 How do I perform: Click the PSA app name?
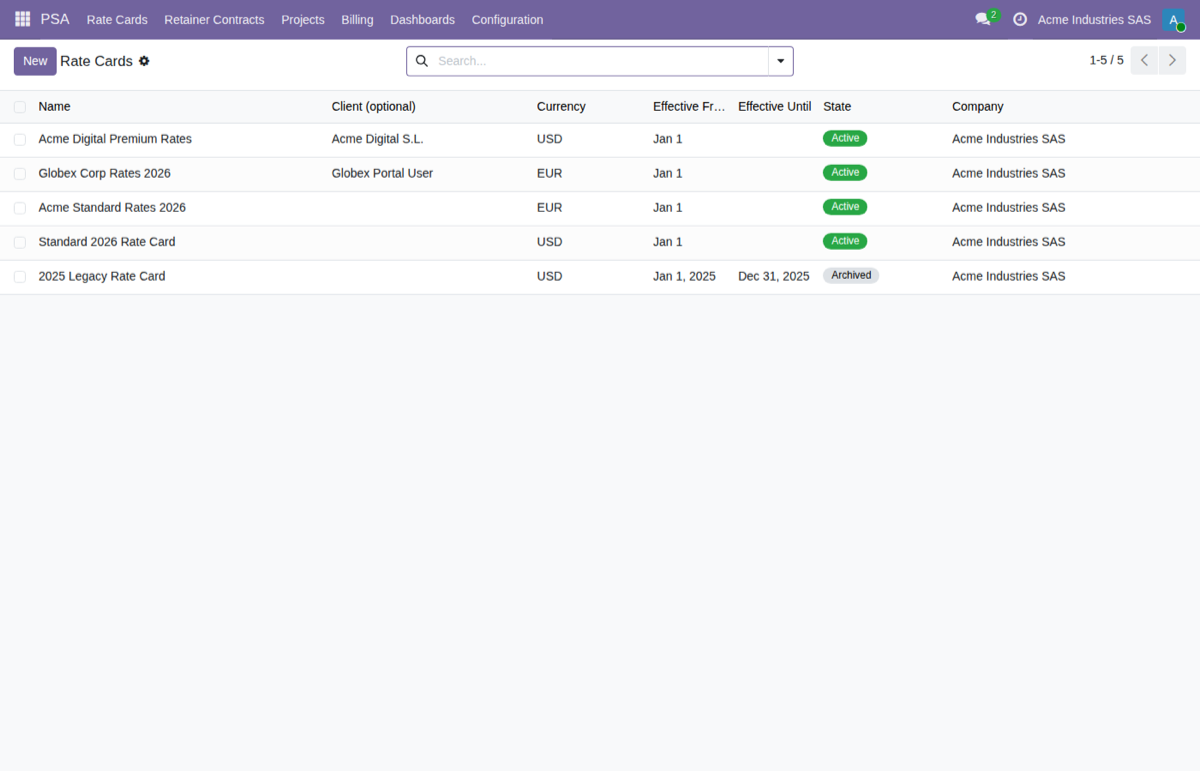(55, 19)
